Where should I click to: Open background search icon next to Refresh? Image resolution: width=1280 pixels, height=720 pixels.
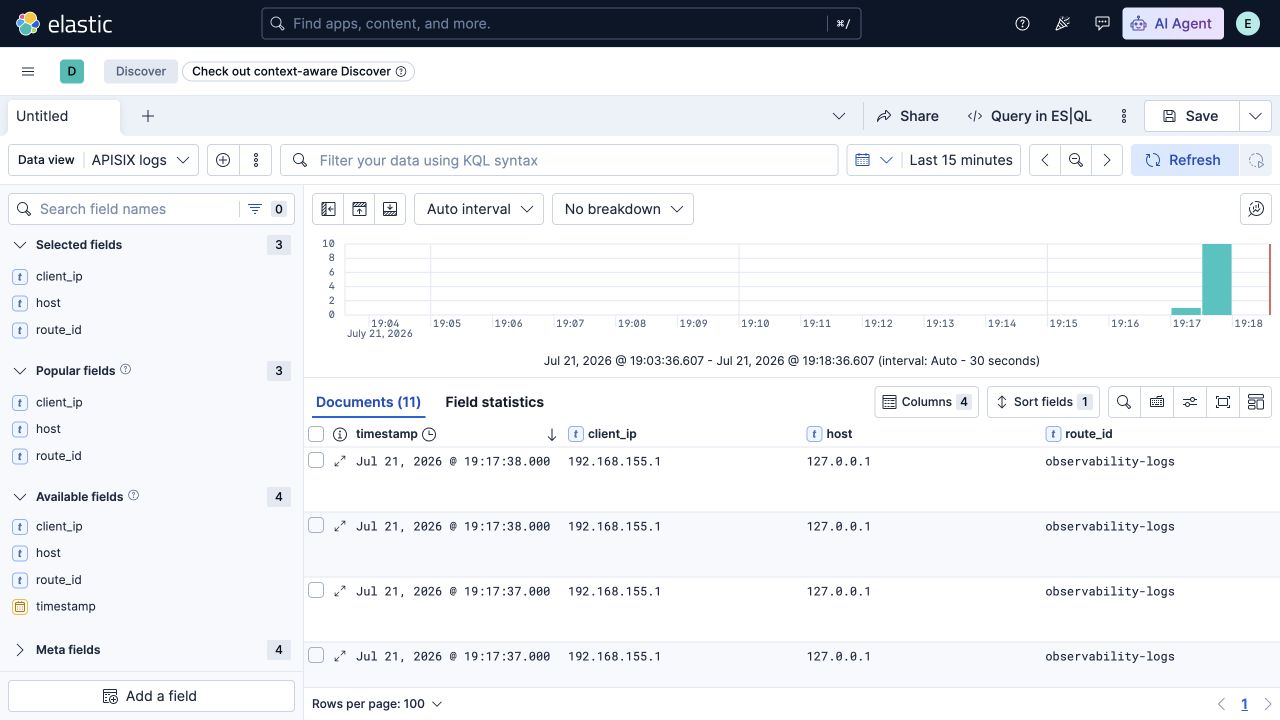1256,160
